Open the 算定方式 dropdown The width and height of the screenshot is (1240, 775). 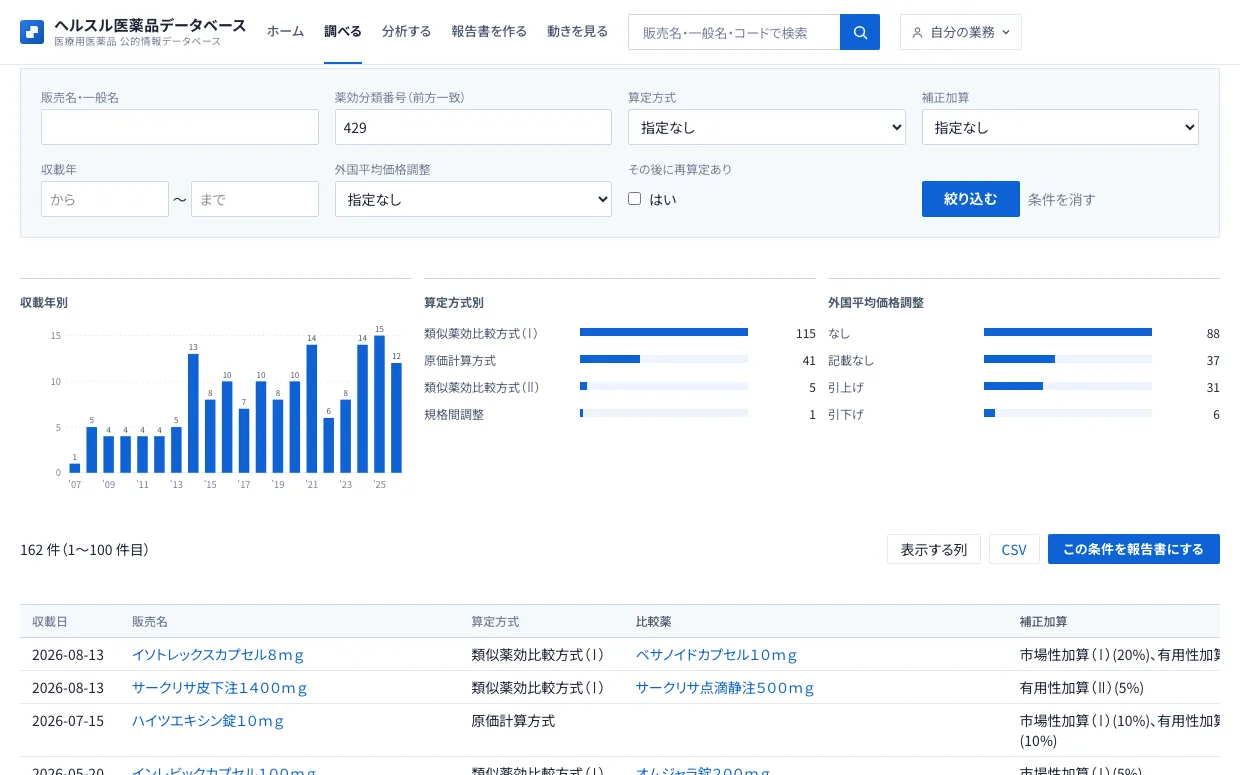767,127
